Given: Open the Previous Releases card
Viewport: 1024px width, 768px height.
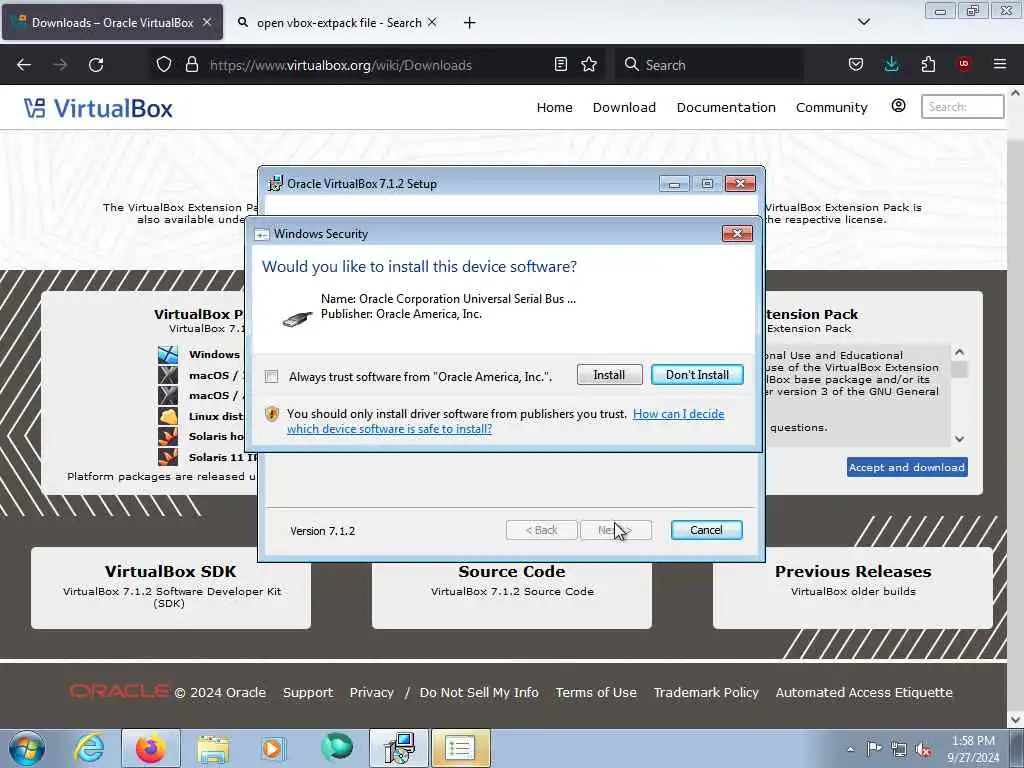Looking at the screenshot, I should click(x=853, y=588).
